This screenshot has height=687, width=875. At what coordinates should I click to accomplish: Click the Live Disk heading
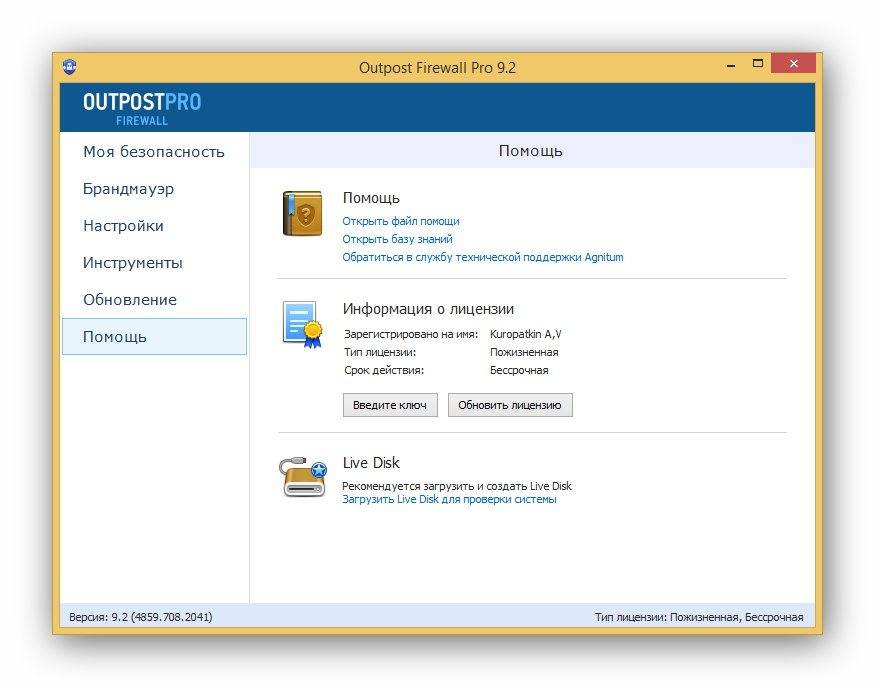coord(371,463)
